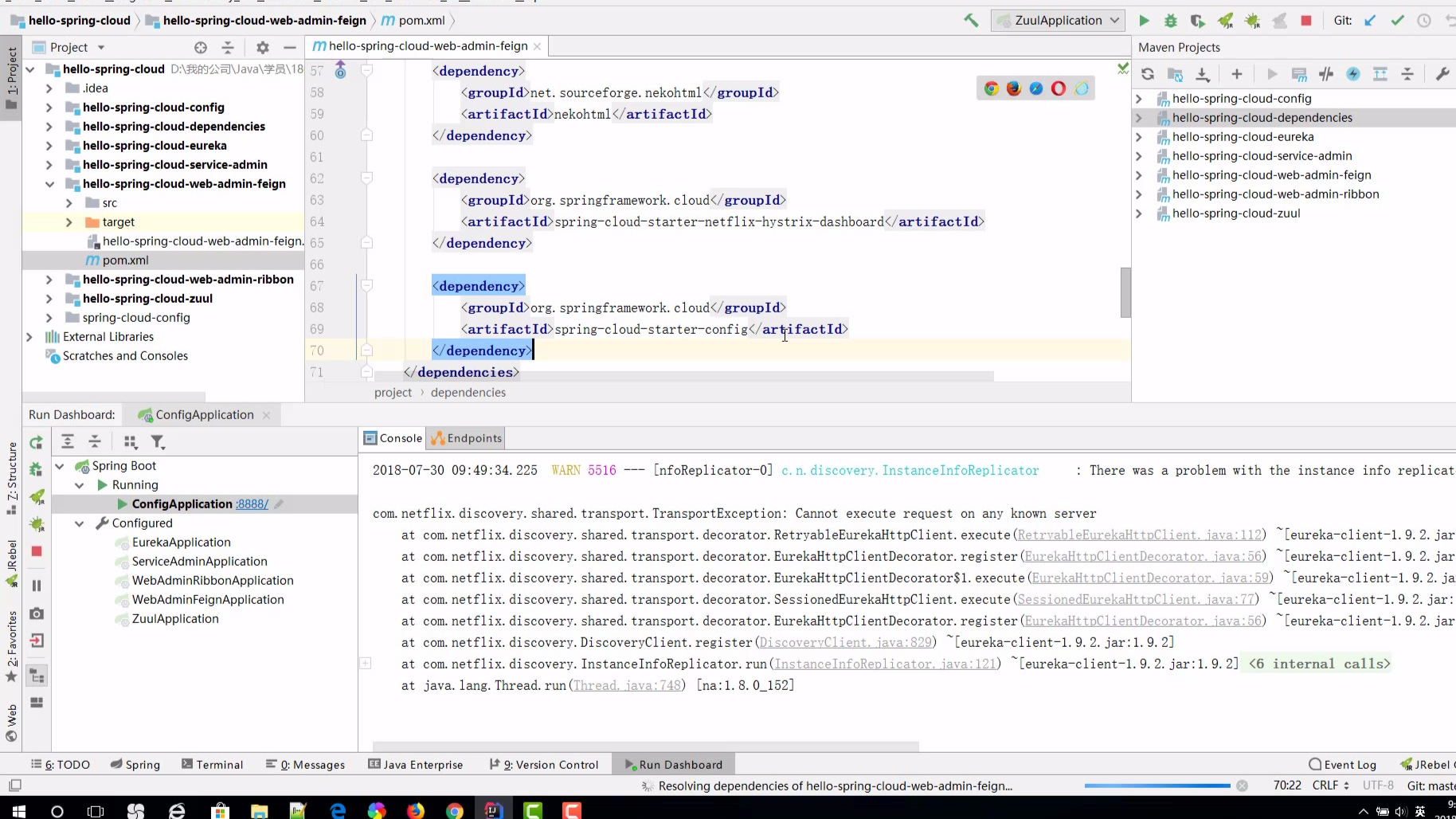Switch to the Endpoints tab
This screenshot has width=1456, height=819.
point(466,438)
